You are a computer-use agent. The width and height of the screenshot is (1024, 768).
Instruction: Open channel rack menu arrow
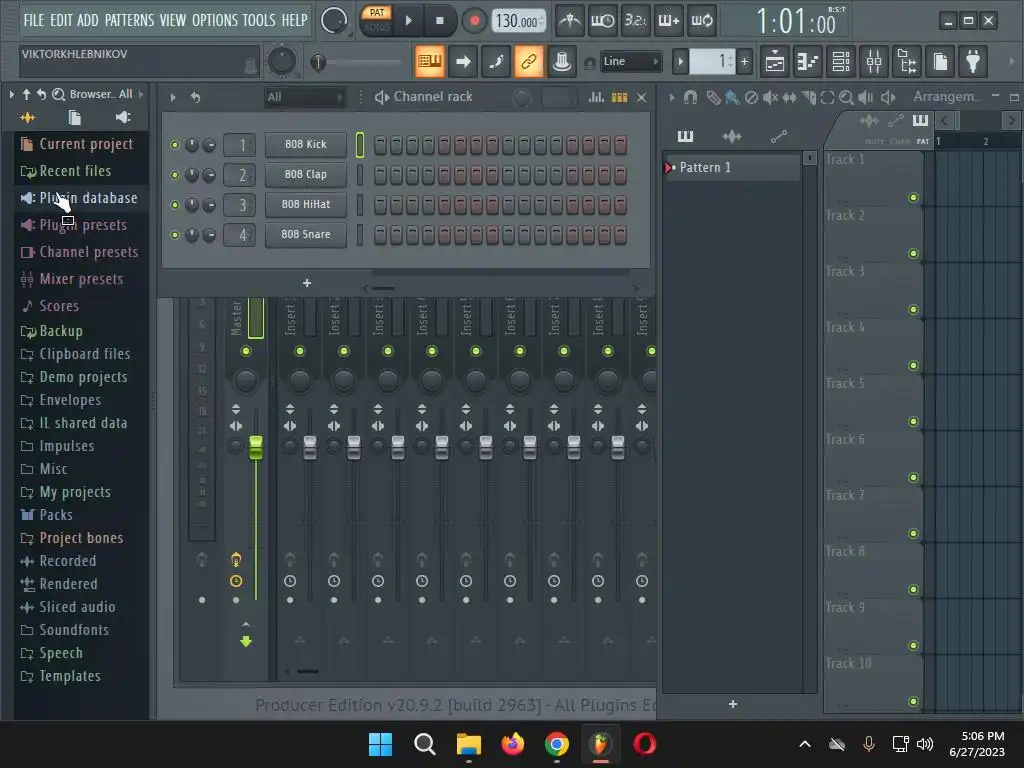(173, 97)
